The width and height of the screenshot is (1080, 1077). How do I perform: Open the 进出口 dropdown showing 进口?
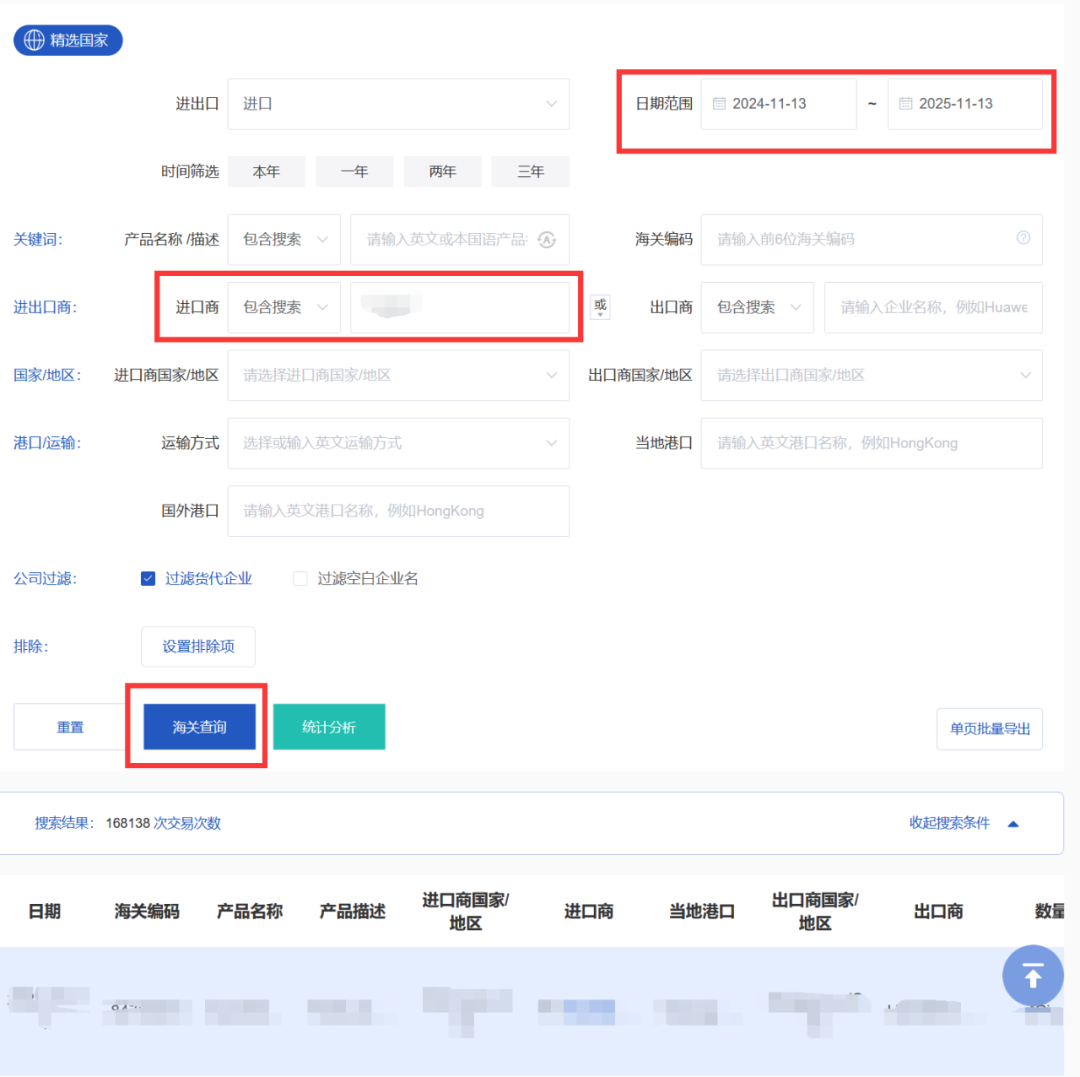tap(398, 104)
